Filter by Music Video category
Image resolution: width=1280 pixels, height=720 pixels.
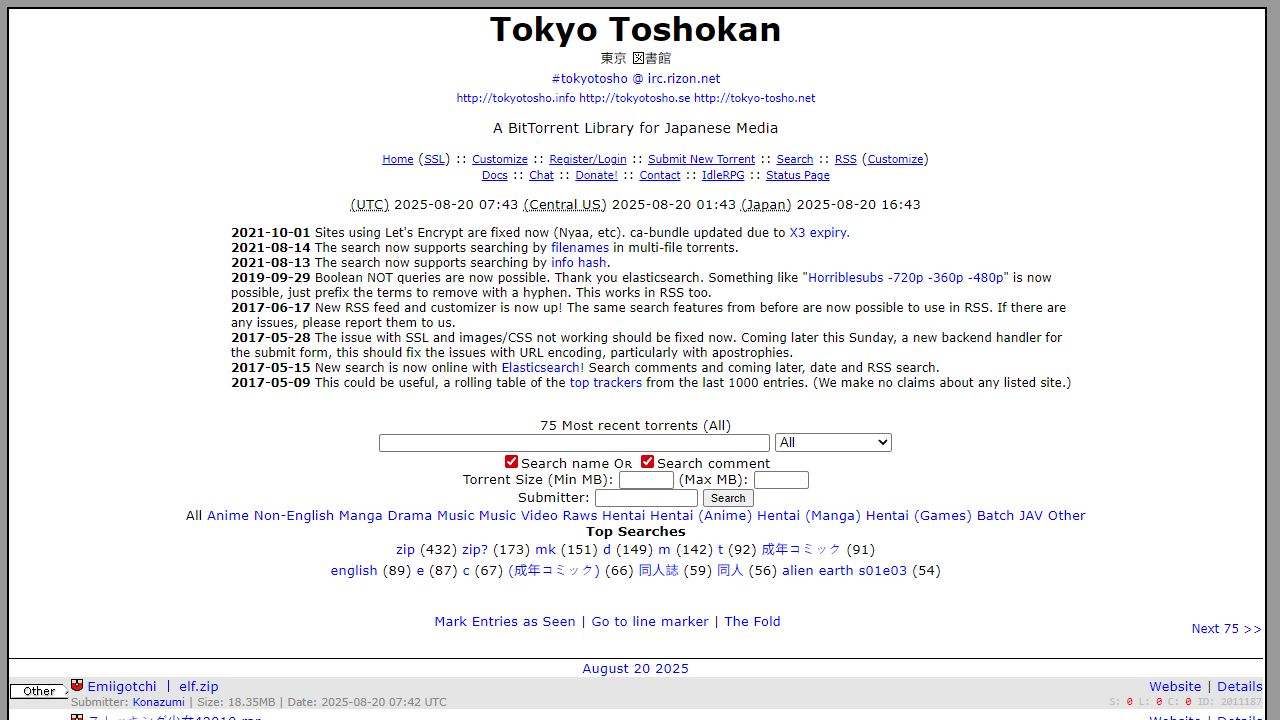point(518,516)
